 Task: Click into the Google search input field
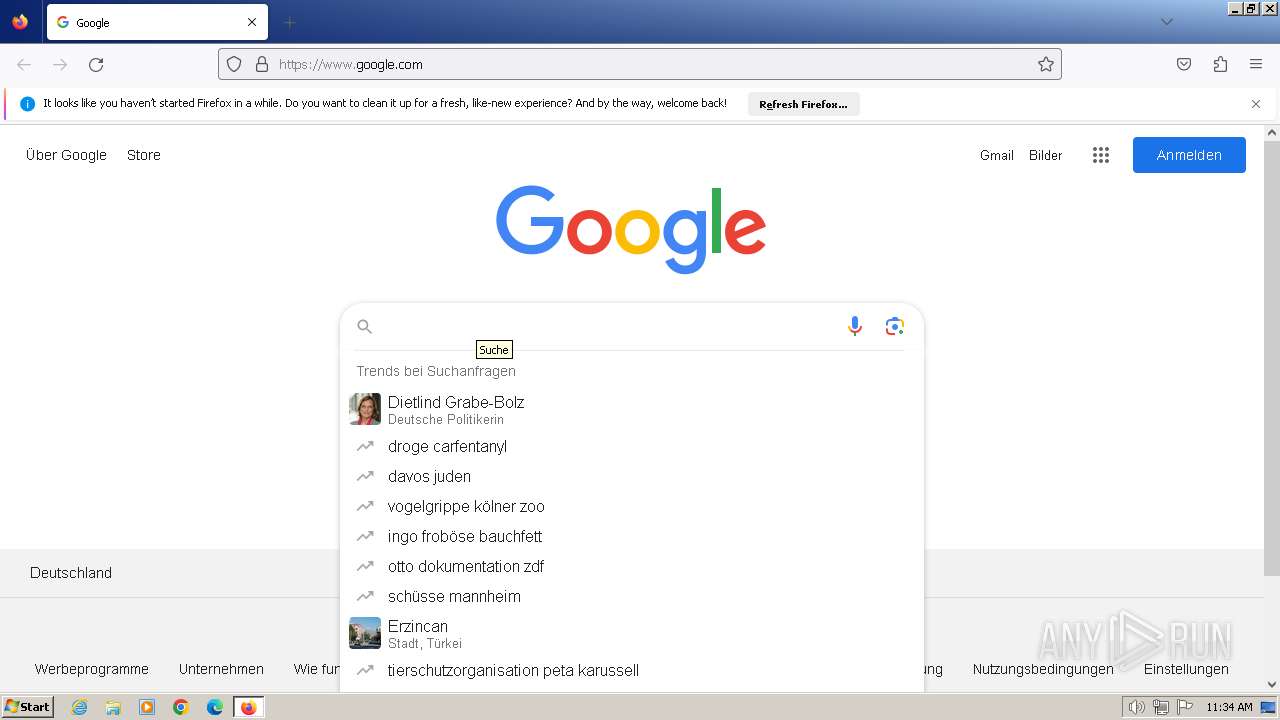tap(610, 327)
